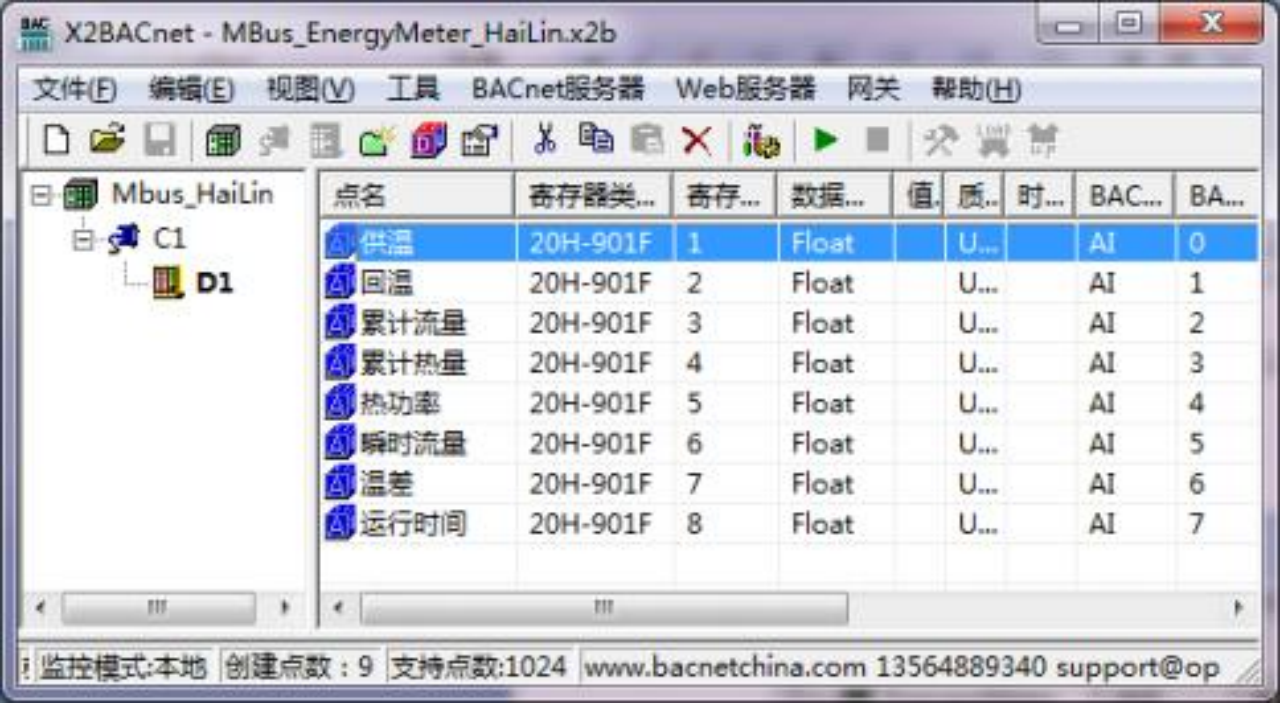The image size is (1280, 703).
Task: Click the tree pane scroll right arrow
Action: (x=285, y=607)
